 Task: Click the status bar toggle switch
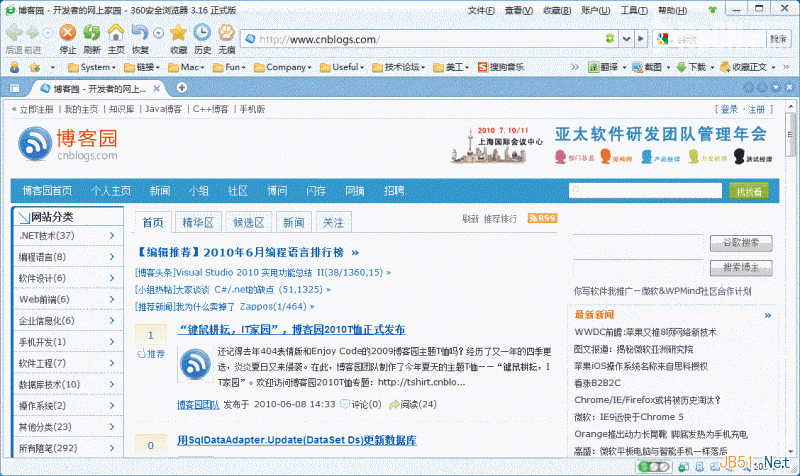pyautogui.click(x=654, y=466)
